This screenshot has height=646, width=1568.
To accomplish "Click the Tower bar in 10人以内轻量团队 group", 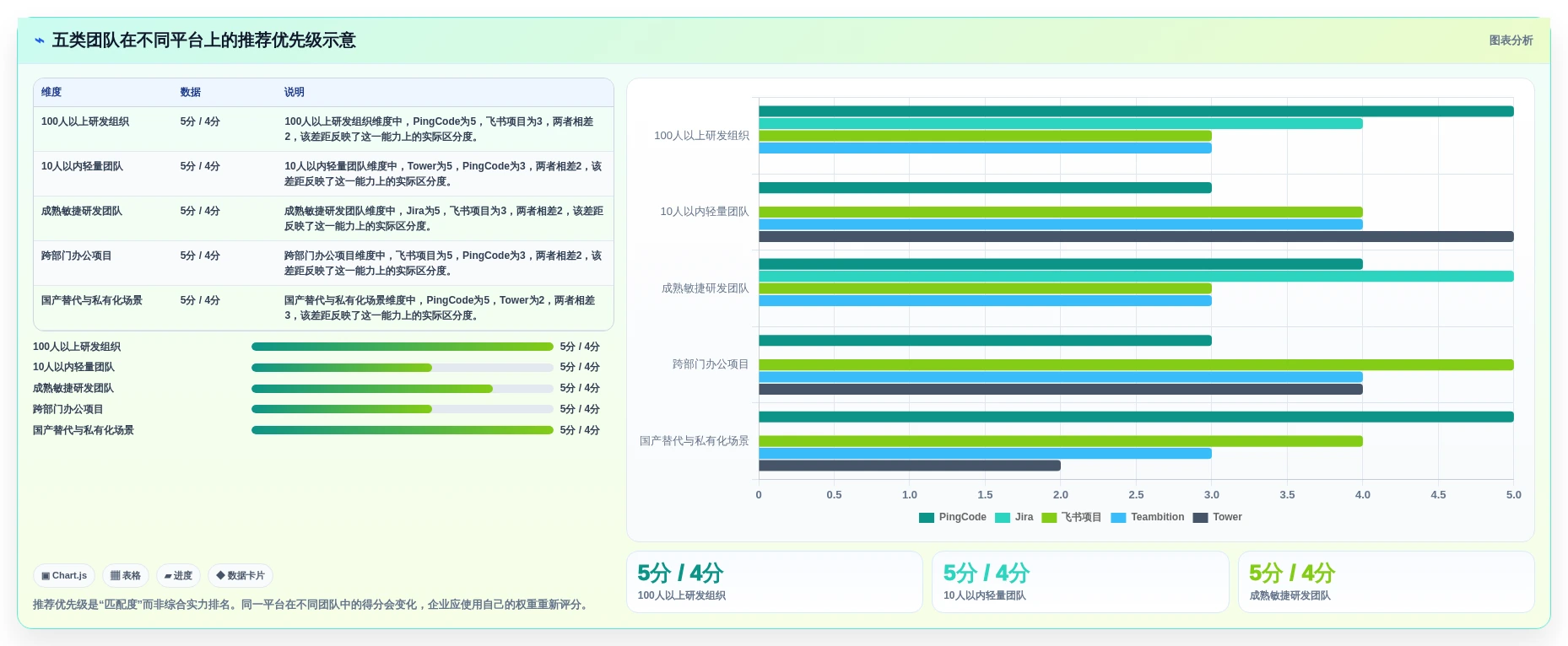I will pyautogui.click(x=1136, y=237).
